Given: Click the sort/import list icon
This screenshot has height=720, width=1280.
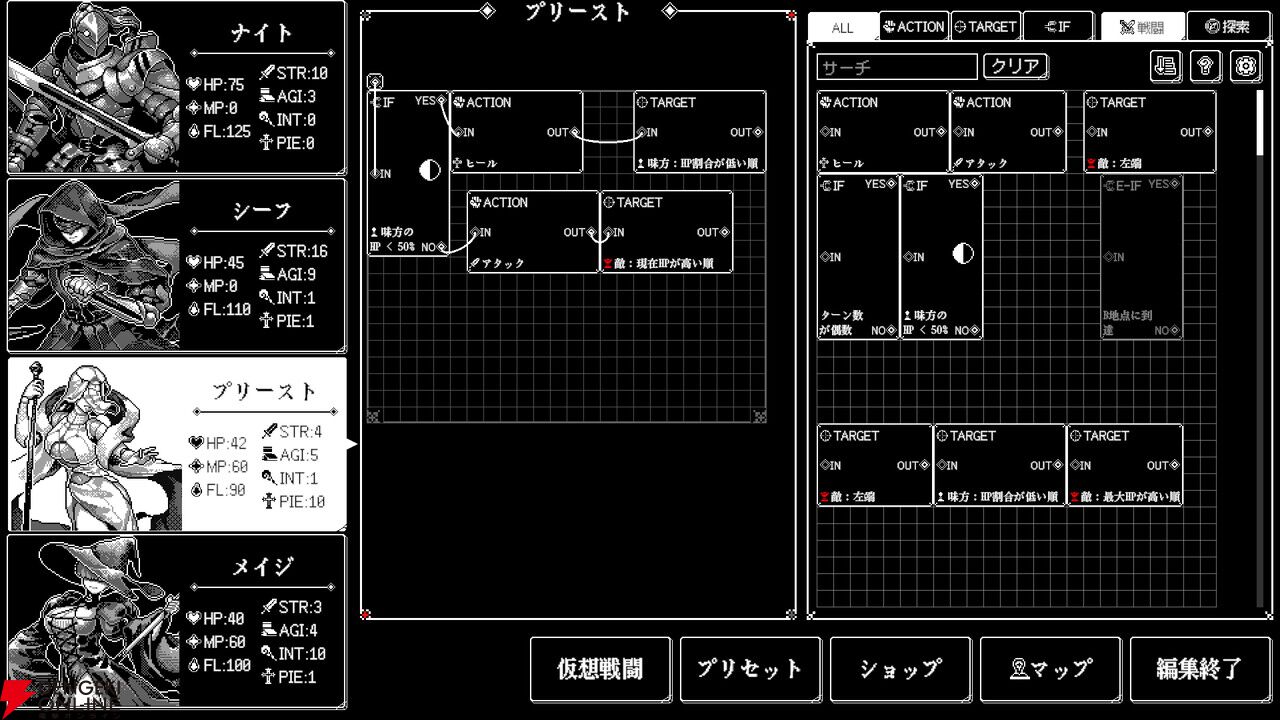Looking at the screenshot, I should tap(1166, 66).
